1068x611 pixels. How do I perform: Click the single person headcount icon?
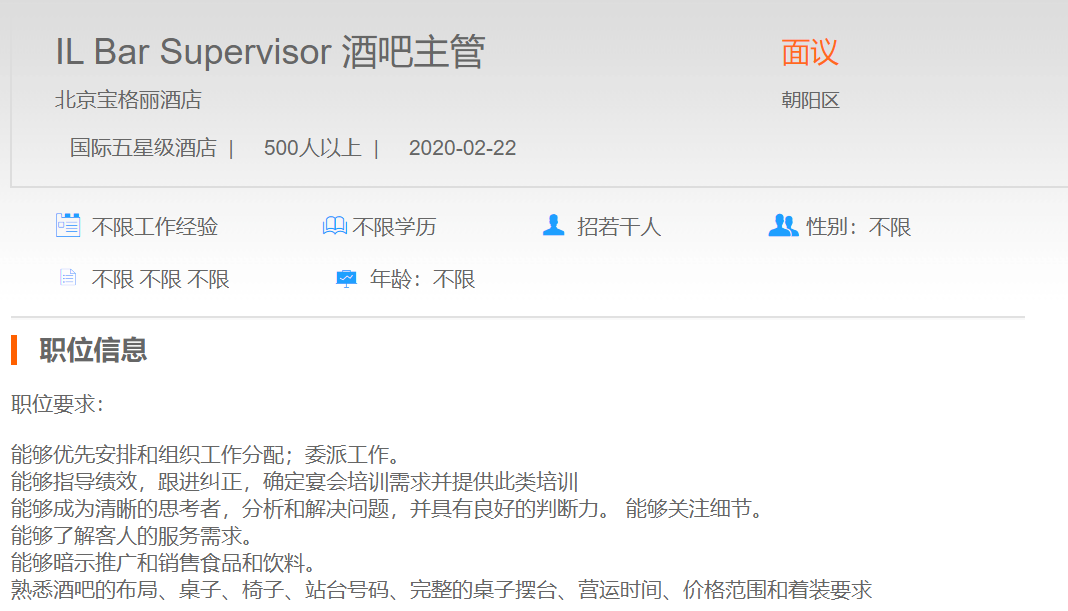point(553,226)
